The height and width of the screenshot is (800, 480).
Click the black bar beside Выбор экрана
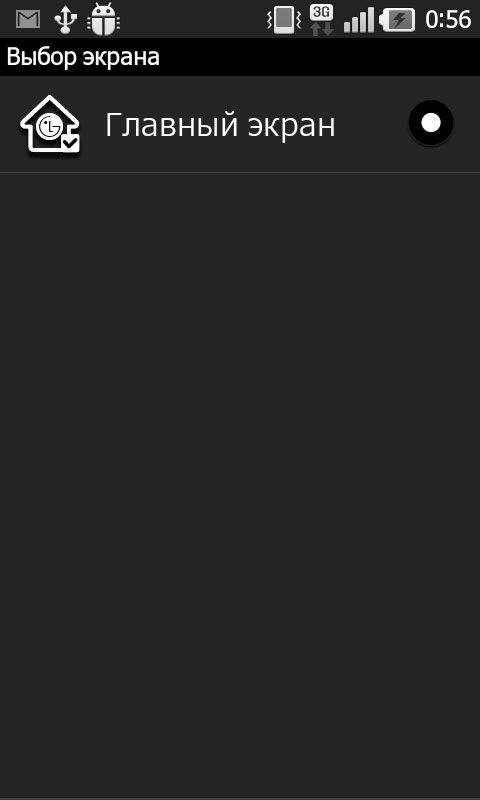pos(320,57)
